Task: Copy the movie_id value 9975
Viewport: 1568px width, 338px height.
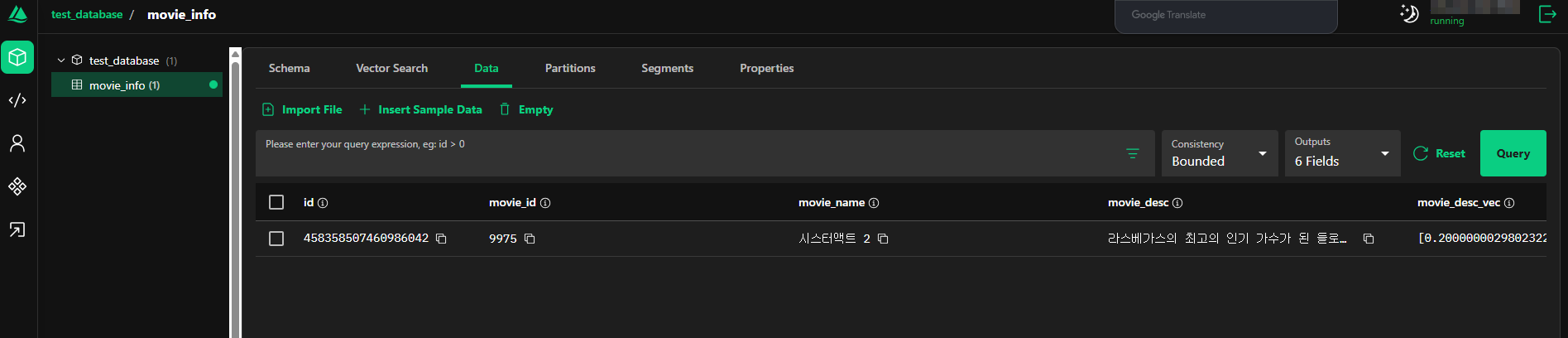Action: click(530, 239)
